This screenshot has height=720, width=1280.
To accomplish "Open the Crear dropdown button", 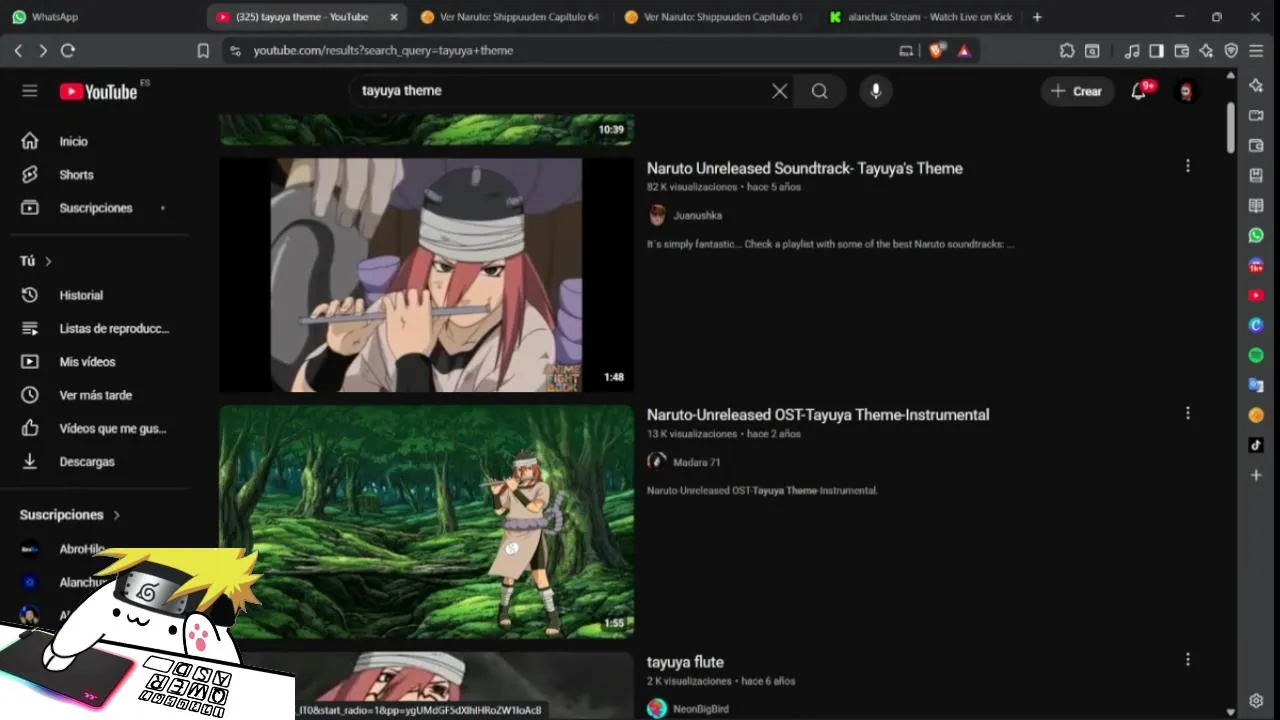I will tap(1077, 91).
